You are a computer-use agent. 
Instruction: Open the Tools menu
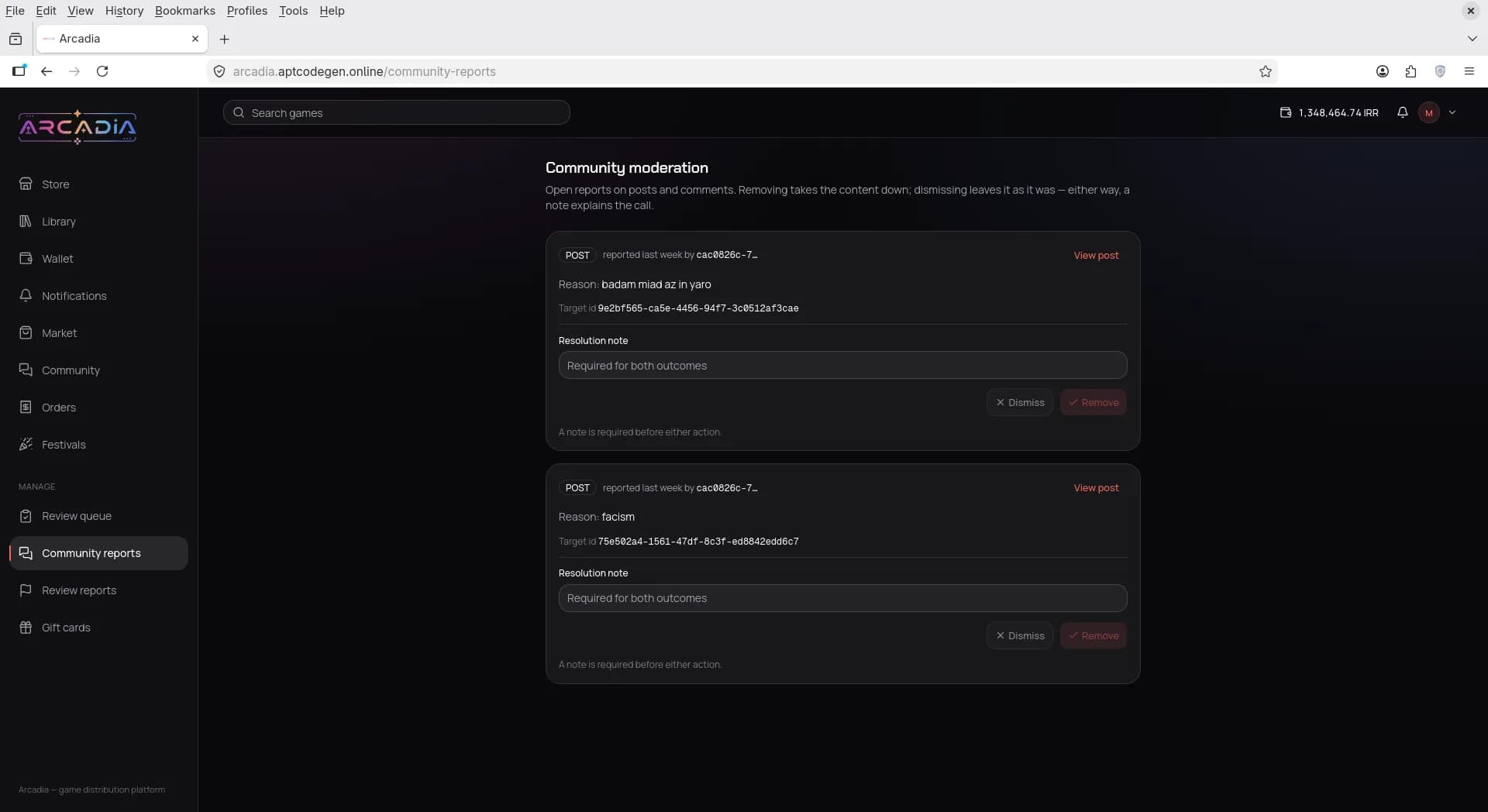tap(293, 11)
